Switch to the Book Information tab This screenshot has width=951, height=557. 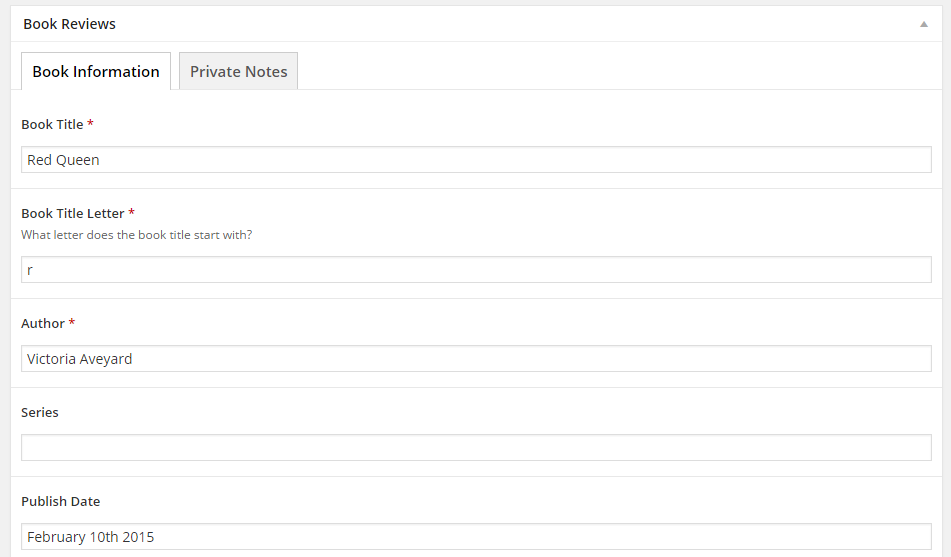[x=96, y=72]
